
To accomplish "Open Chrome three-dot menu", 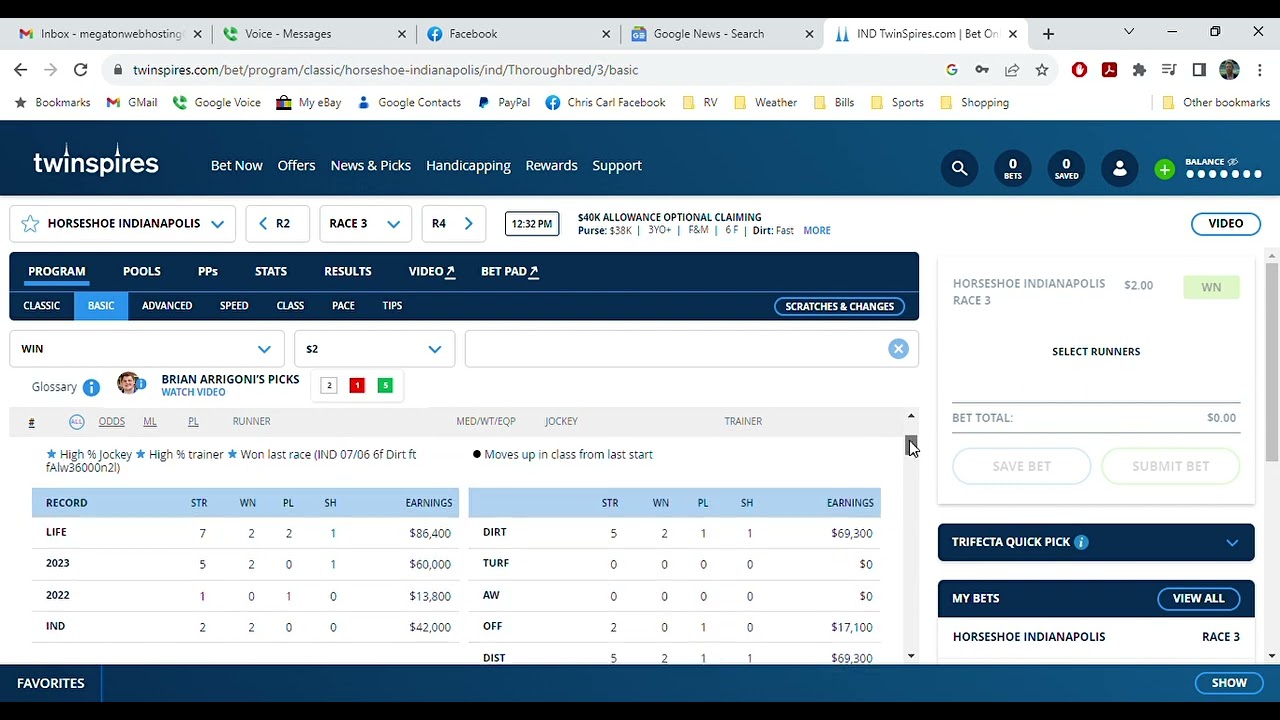I will [x=1260, y=70].
